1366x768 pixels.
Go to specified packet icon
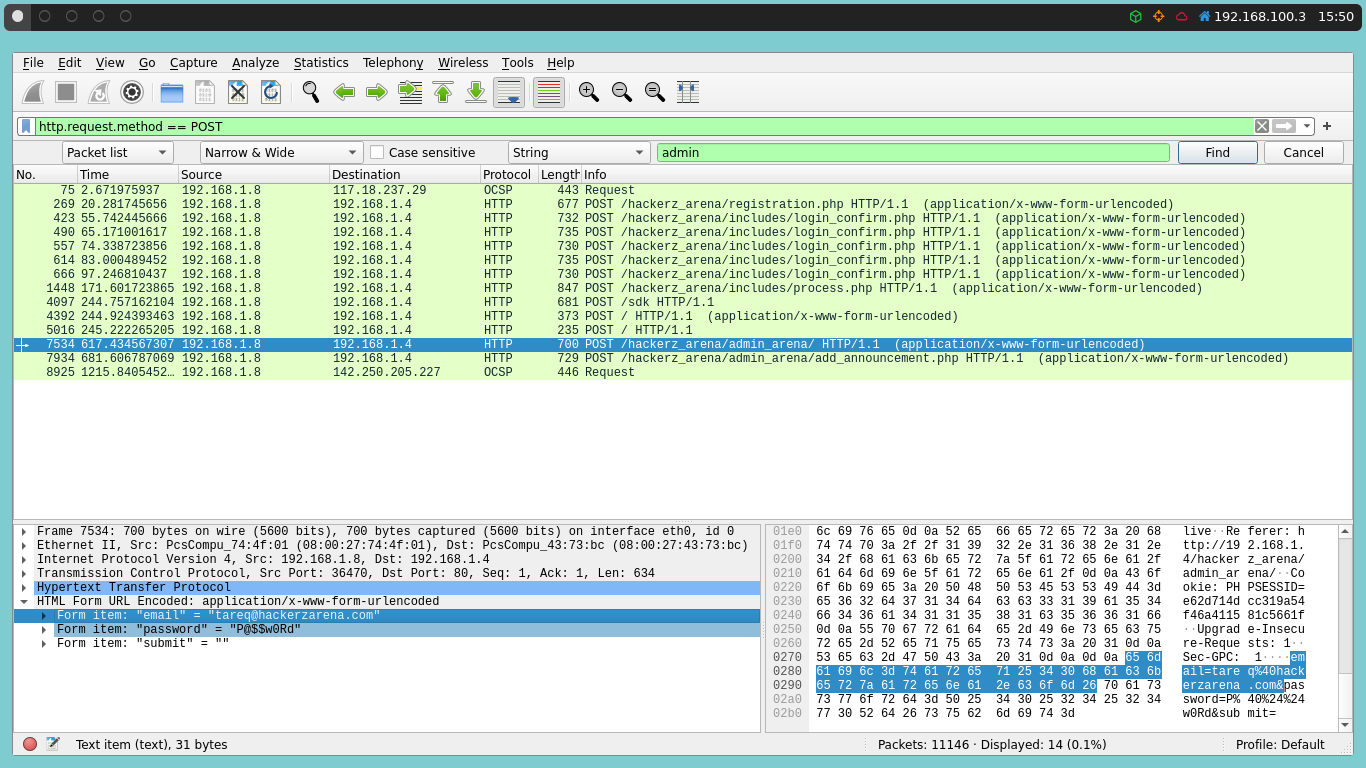pyautogui.click(x=410, y=92)
